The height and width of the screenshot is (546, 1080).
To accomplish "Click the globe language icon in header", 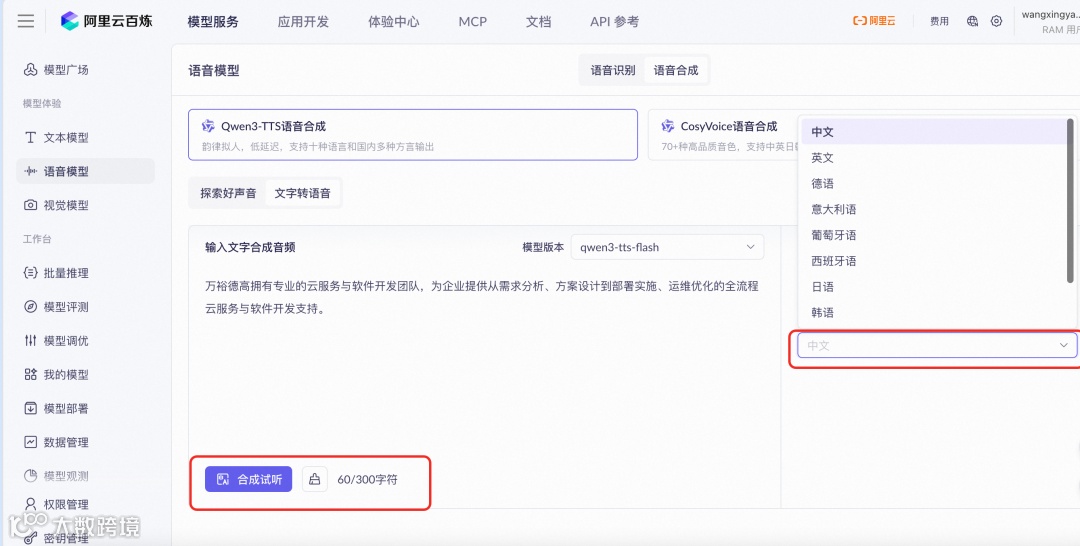I will click(973, 21).
